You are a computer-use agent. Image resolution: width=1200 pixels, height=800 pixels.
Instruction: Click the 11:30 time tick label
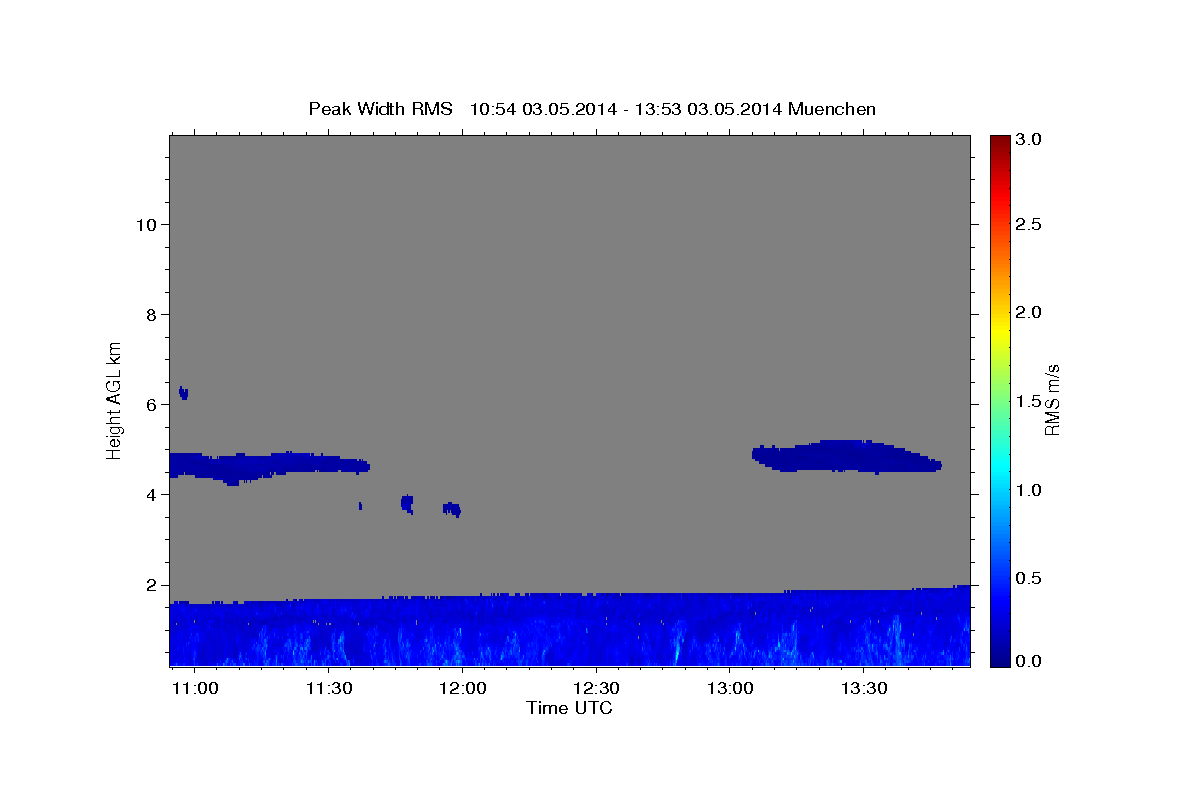pyautogui.click(x=329, y=689)
